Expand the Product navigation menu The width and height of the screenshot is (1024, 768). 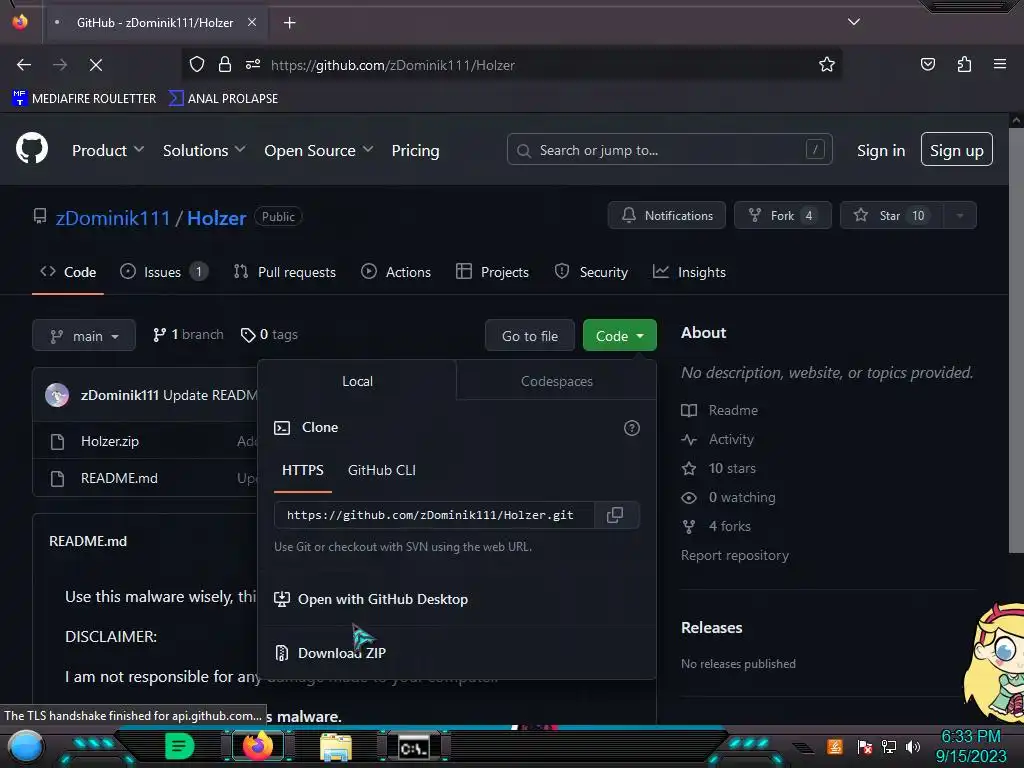click(x=108, y=150)
